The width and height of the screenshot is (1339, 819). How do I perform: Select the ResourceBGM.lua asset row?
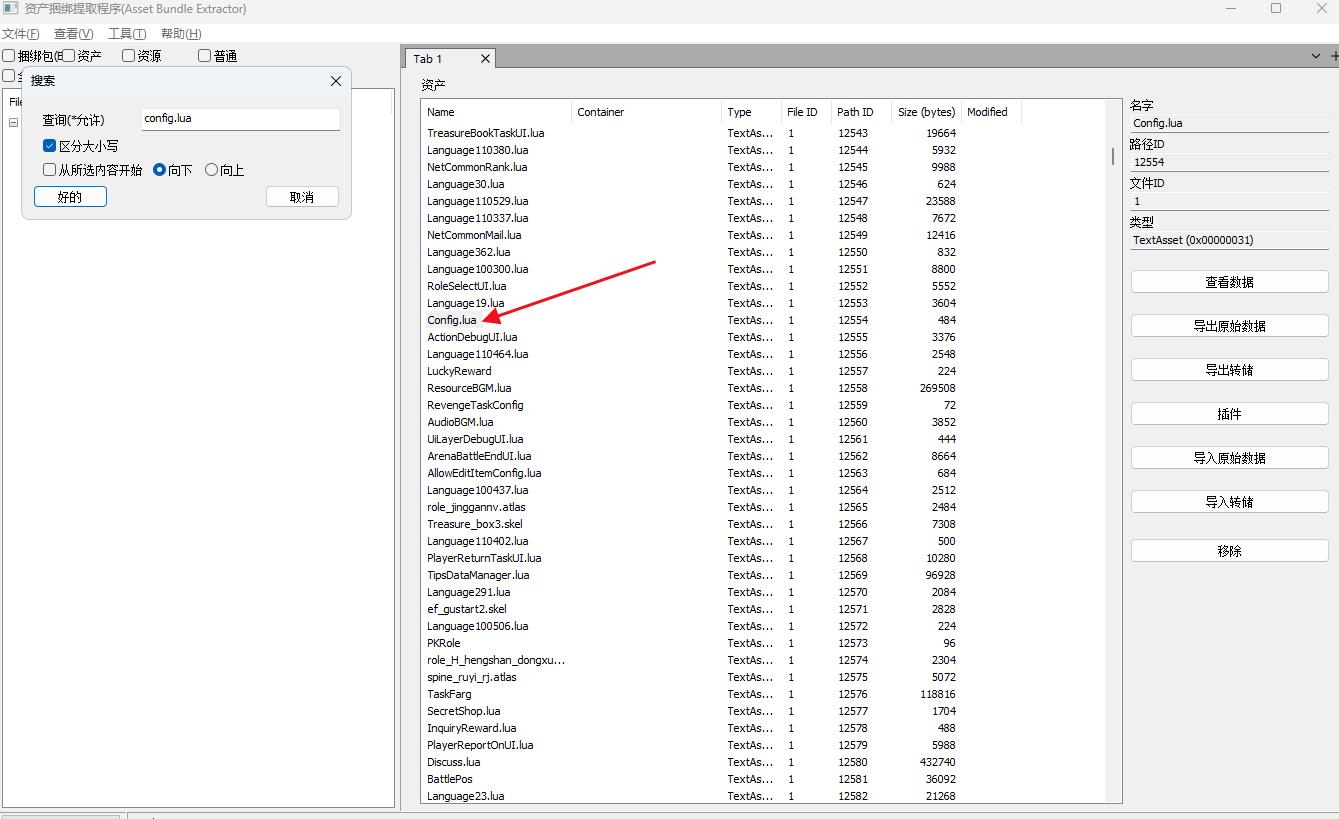(691, 388)
